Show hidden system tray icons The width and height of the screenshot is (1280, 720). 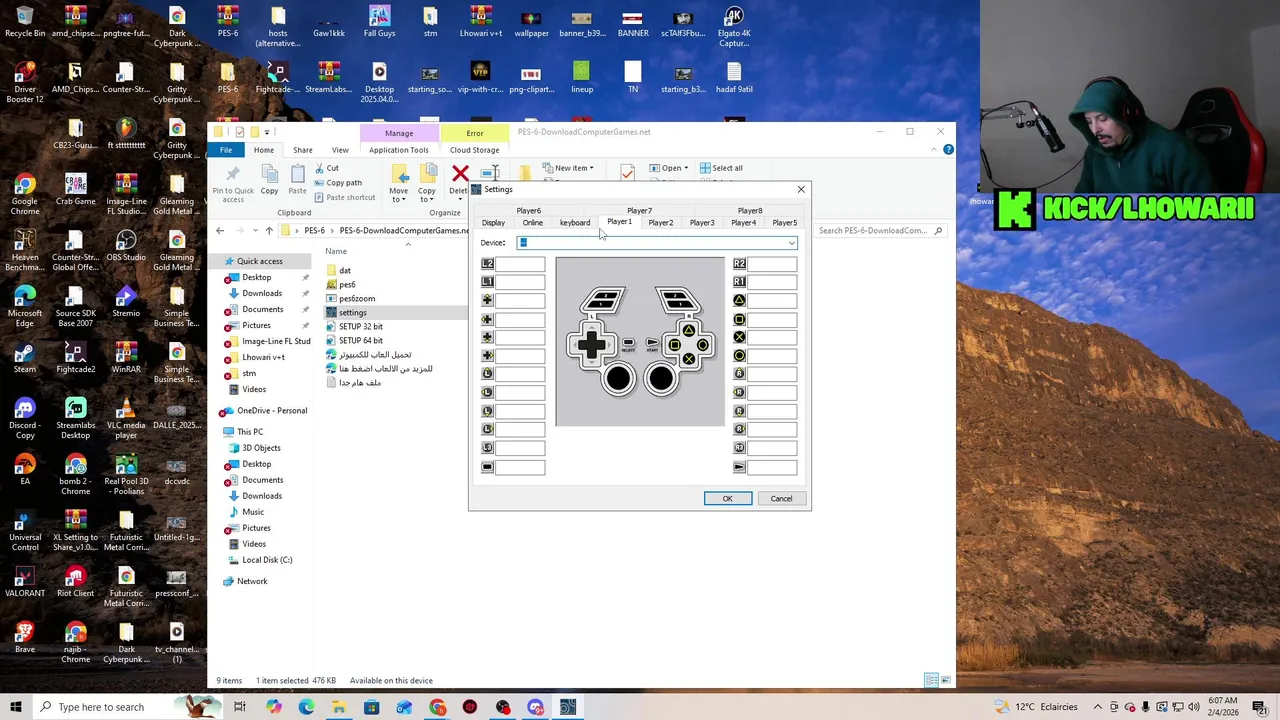1098,707
